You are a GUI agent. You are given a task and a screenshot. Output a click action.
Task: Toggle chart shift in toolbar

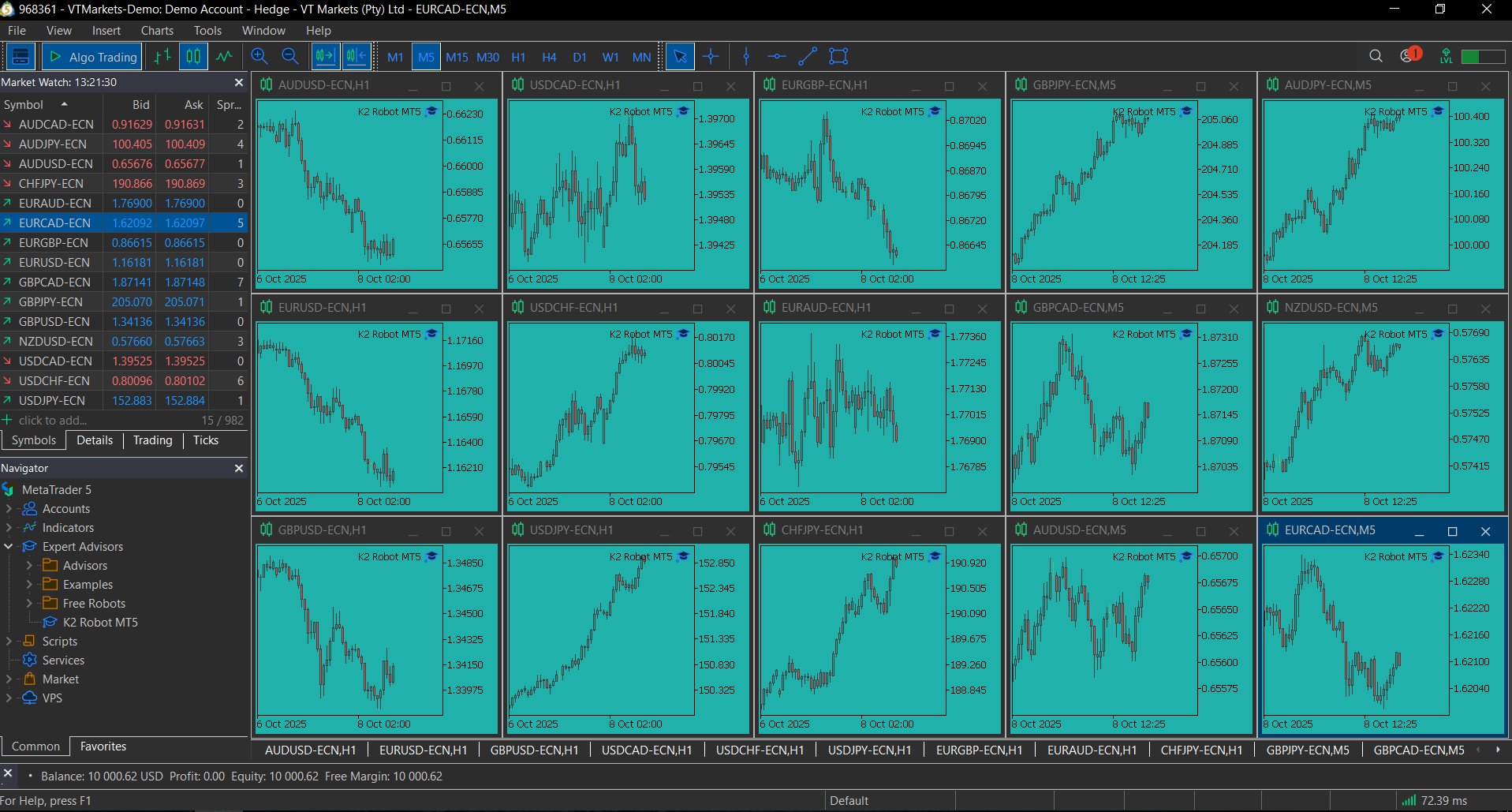tap(357, 57)
